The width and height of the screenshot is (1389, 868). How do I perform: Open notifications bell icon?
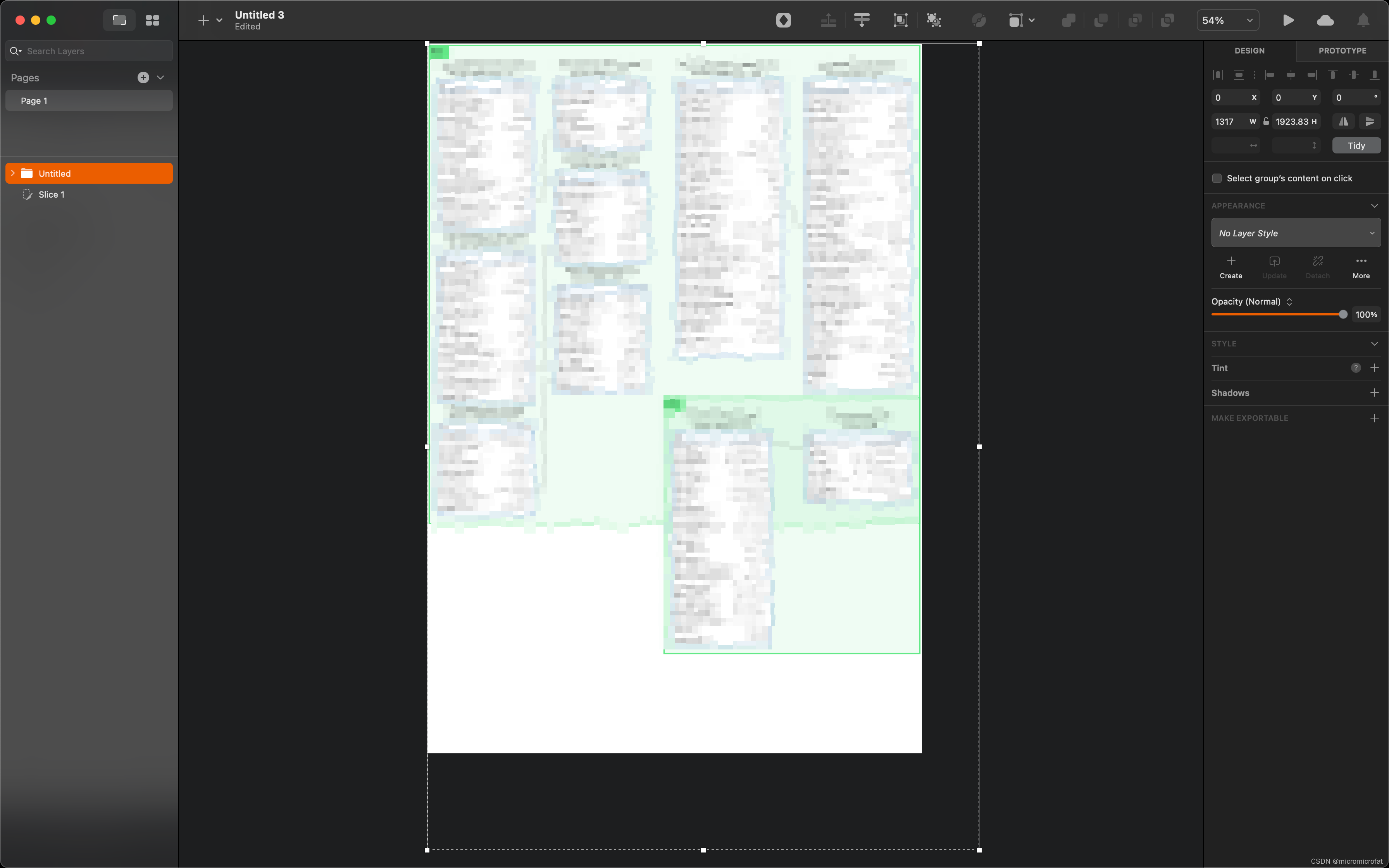(1363, 21)
